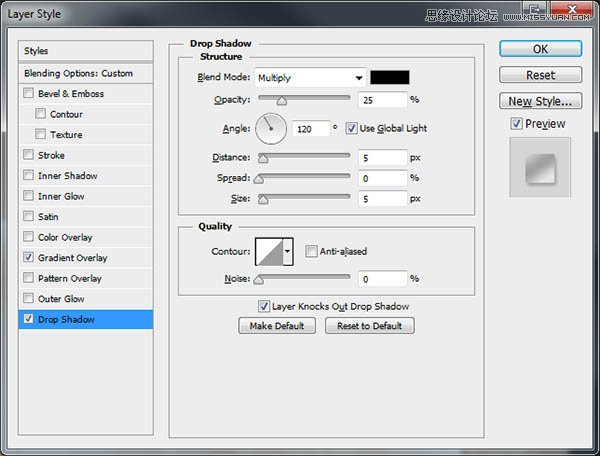Select the Styles list entry
This screenshot has height=456, width=600.
point(86,50)
